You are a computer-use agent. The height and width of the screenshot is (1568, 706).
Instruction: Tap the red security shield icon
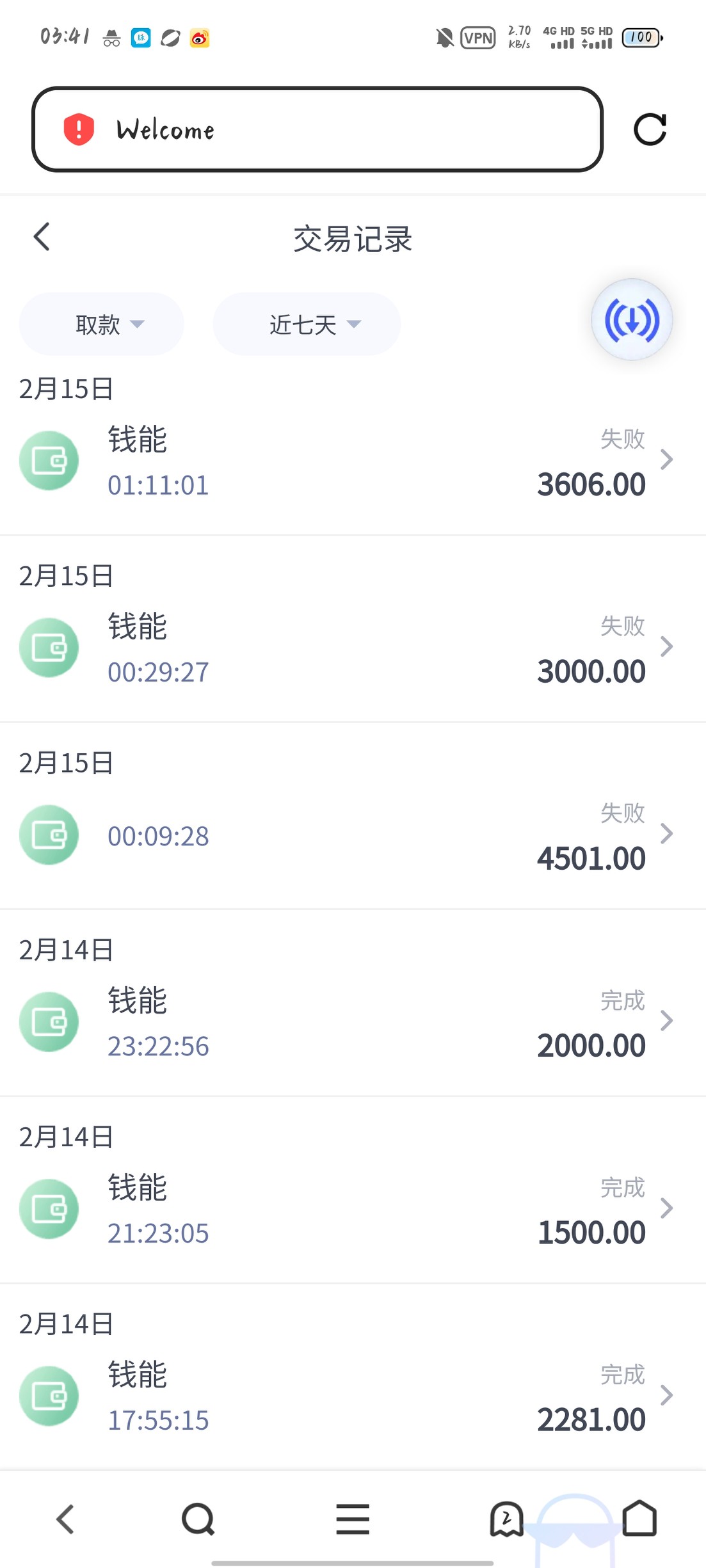(79, 129)
